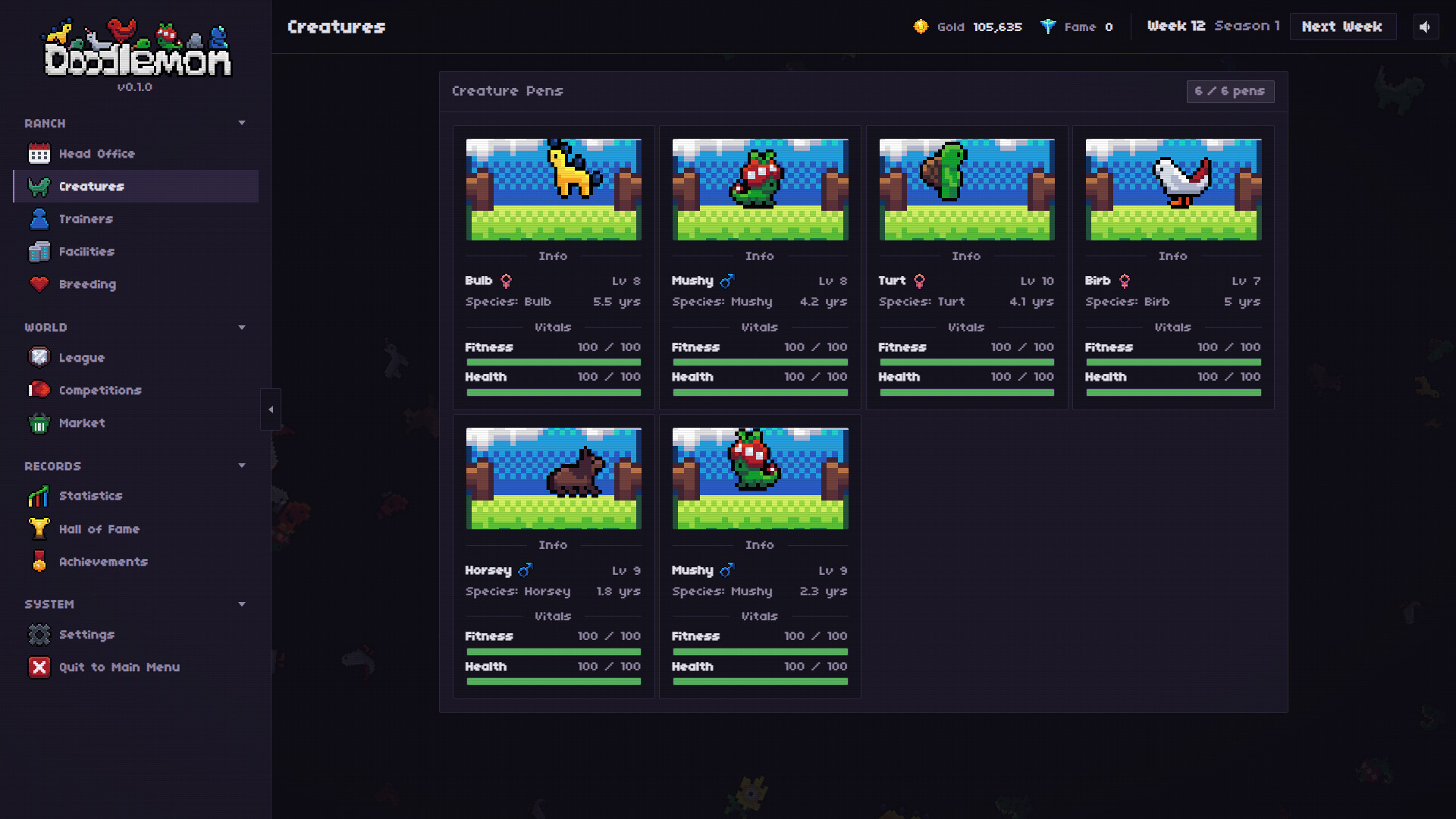
Task: Click the Breeding heart icon
Action: tap(39, 284)
